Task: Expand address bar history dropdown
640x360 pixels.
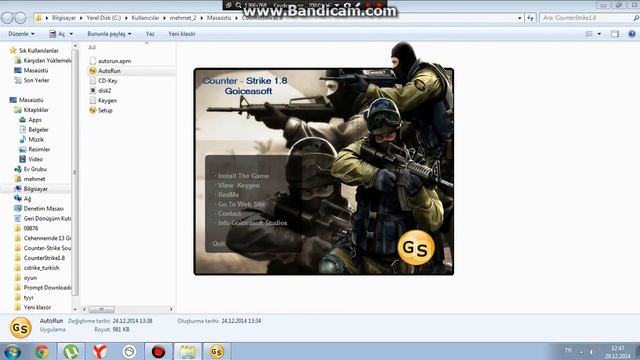Action: [x=520, y=18]
